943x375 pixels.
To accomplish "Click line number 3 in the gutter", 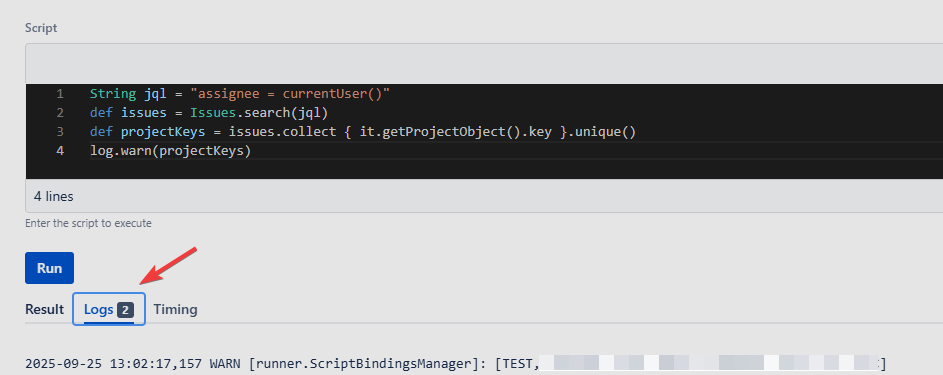I will click(60, 132).
